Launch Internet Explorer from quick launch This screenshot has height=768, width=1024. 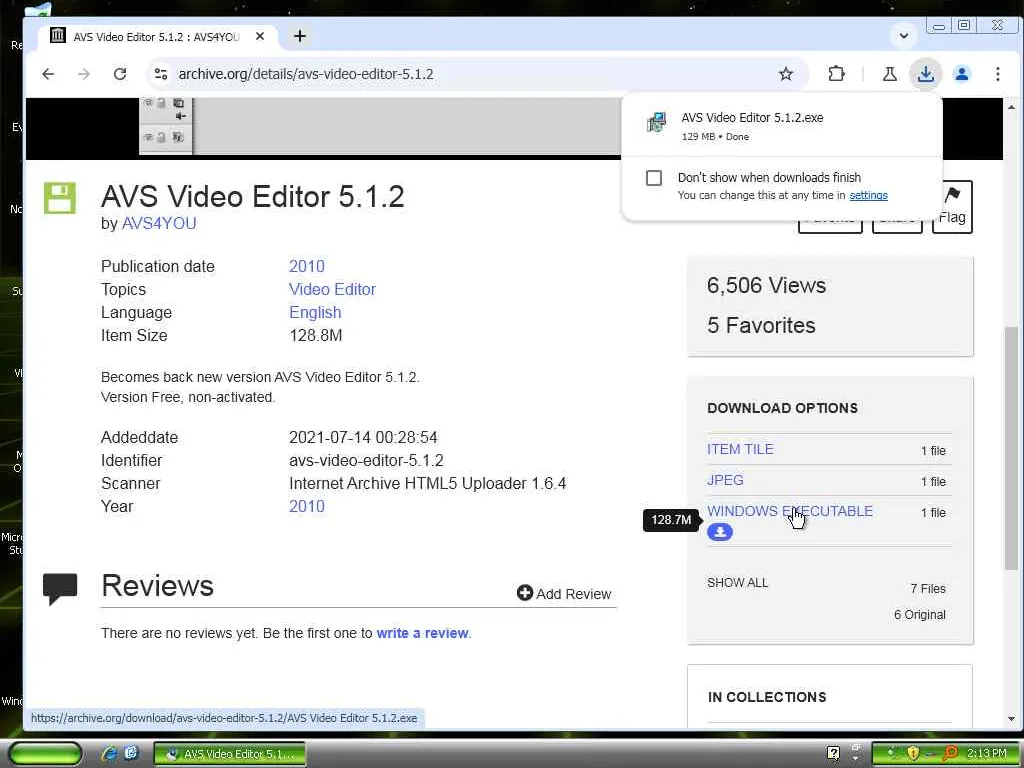pyautogui.click(x=109, y=754)
